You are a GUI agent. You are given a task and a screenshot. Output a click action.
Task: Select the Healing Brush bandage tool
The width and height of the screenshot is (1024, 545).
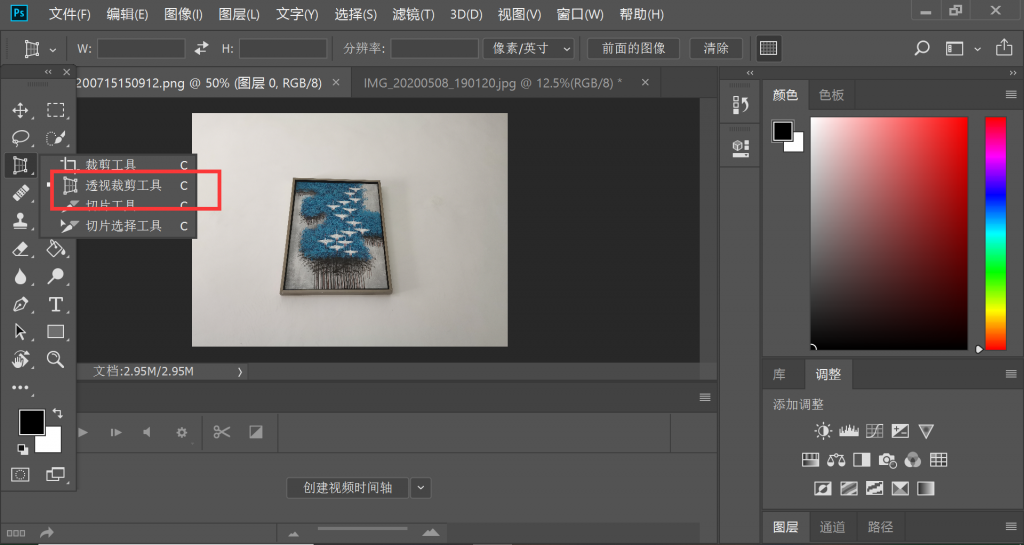20,193
